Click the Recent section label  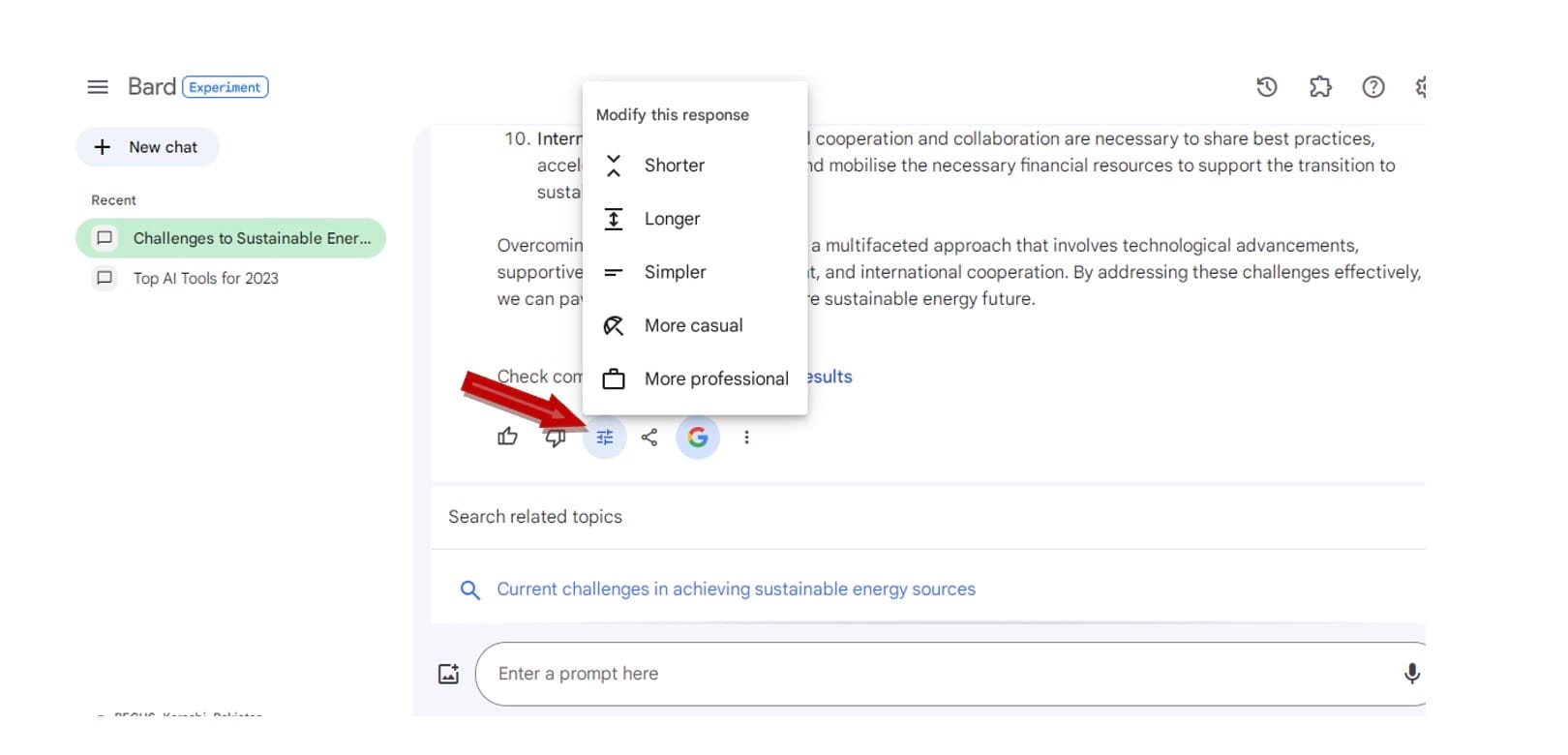(114, 200)
